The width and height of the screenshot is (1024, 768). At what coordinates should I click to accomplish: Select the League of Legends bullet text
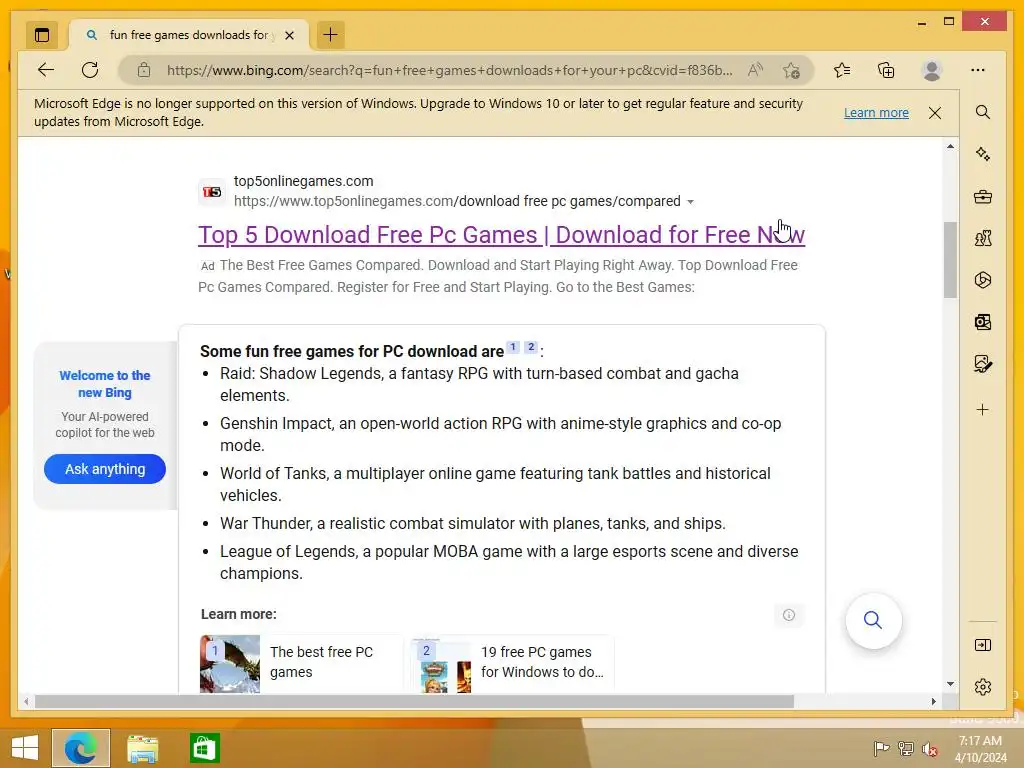click(x=509, y=562)
